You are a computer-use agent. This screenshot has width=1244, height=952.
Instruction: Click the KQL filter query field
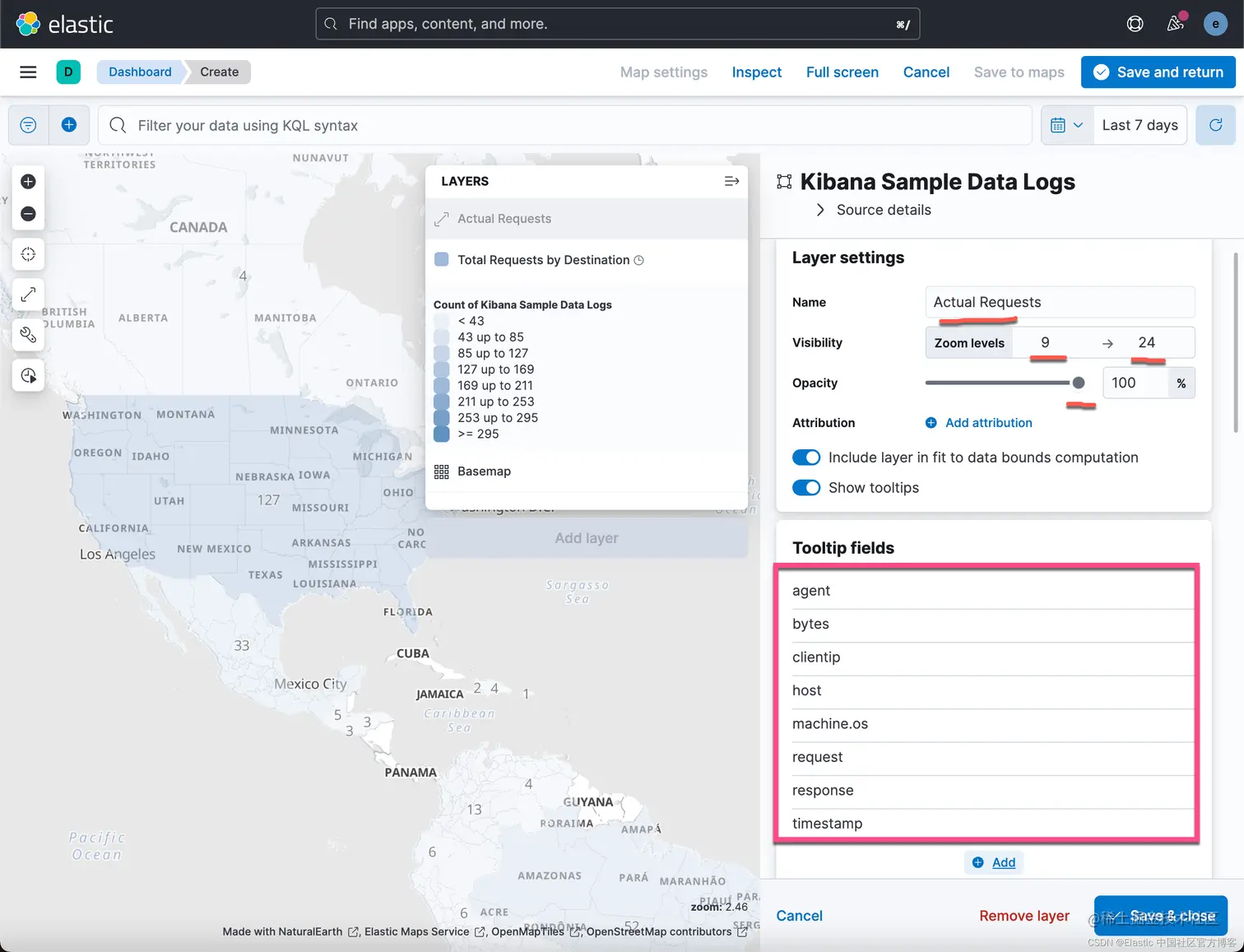point(564,125)
